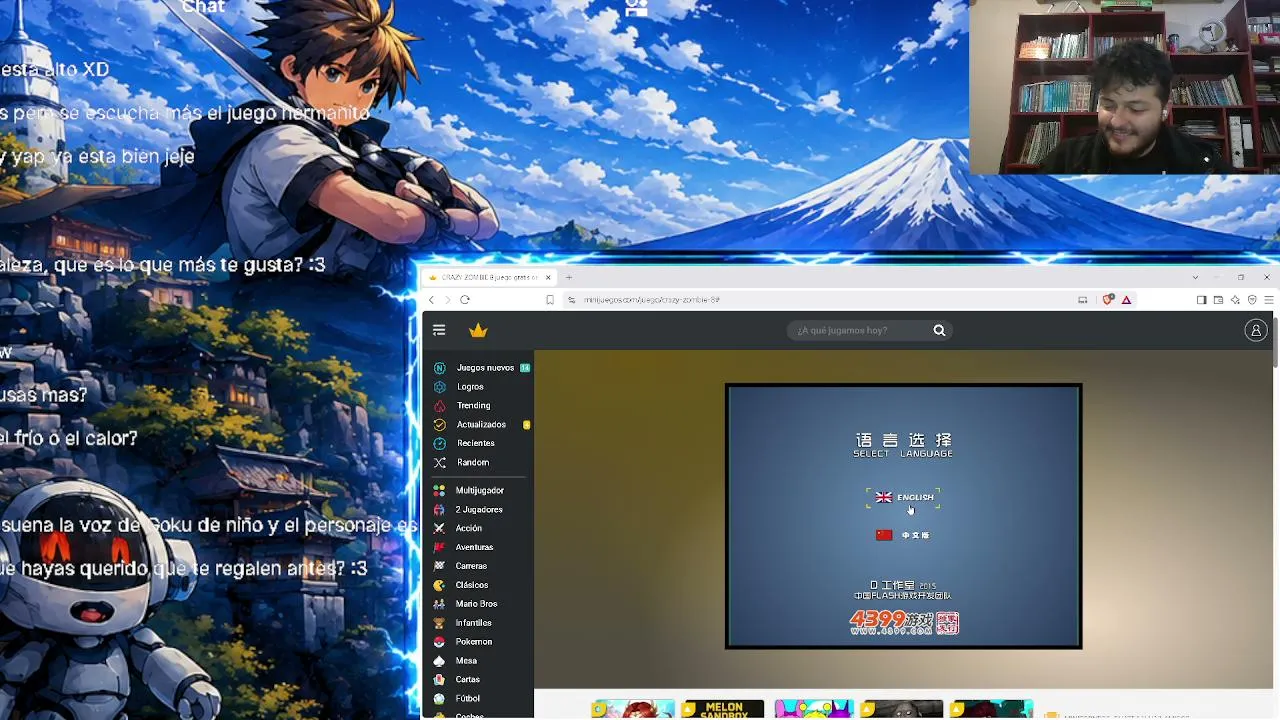Click the Juegos nuevos 'N' icon
This screenshot has width=1280, height=720.
[439, 368]
